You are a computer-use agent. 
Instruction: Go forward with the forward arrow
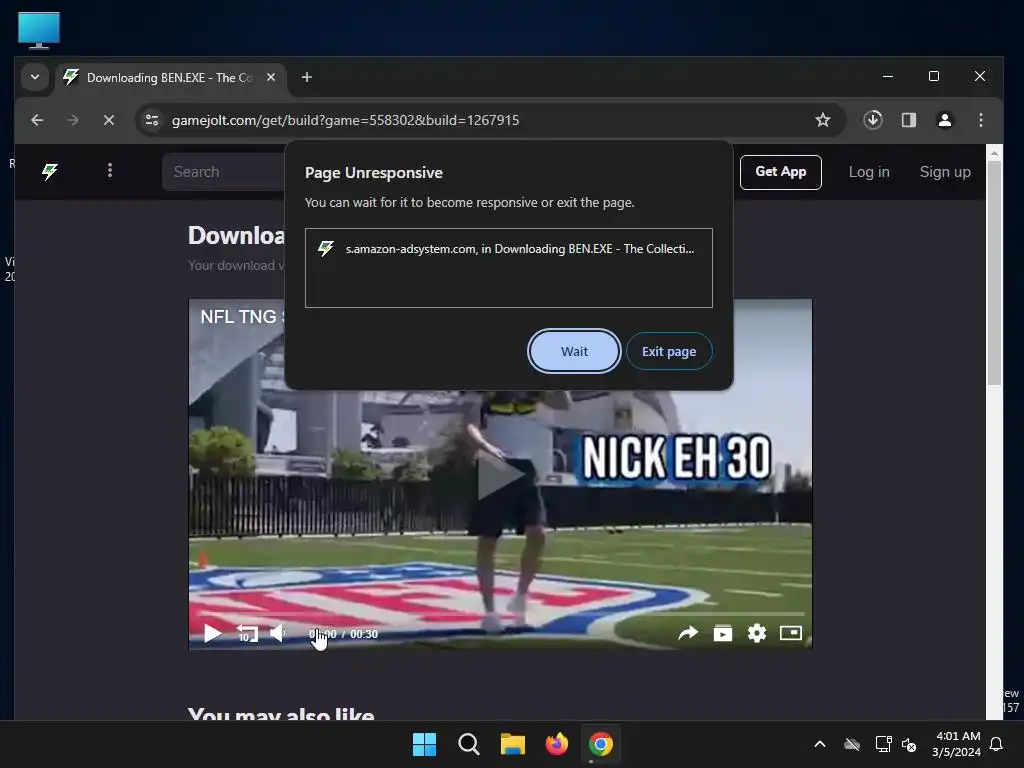click(x=73, y=120)
